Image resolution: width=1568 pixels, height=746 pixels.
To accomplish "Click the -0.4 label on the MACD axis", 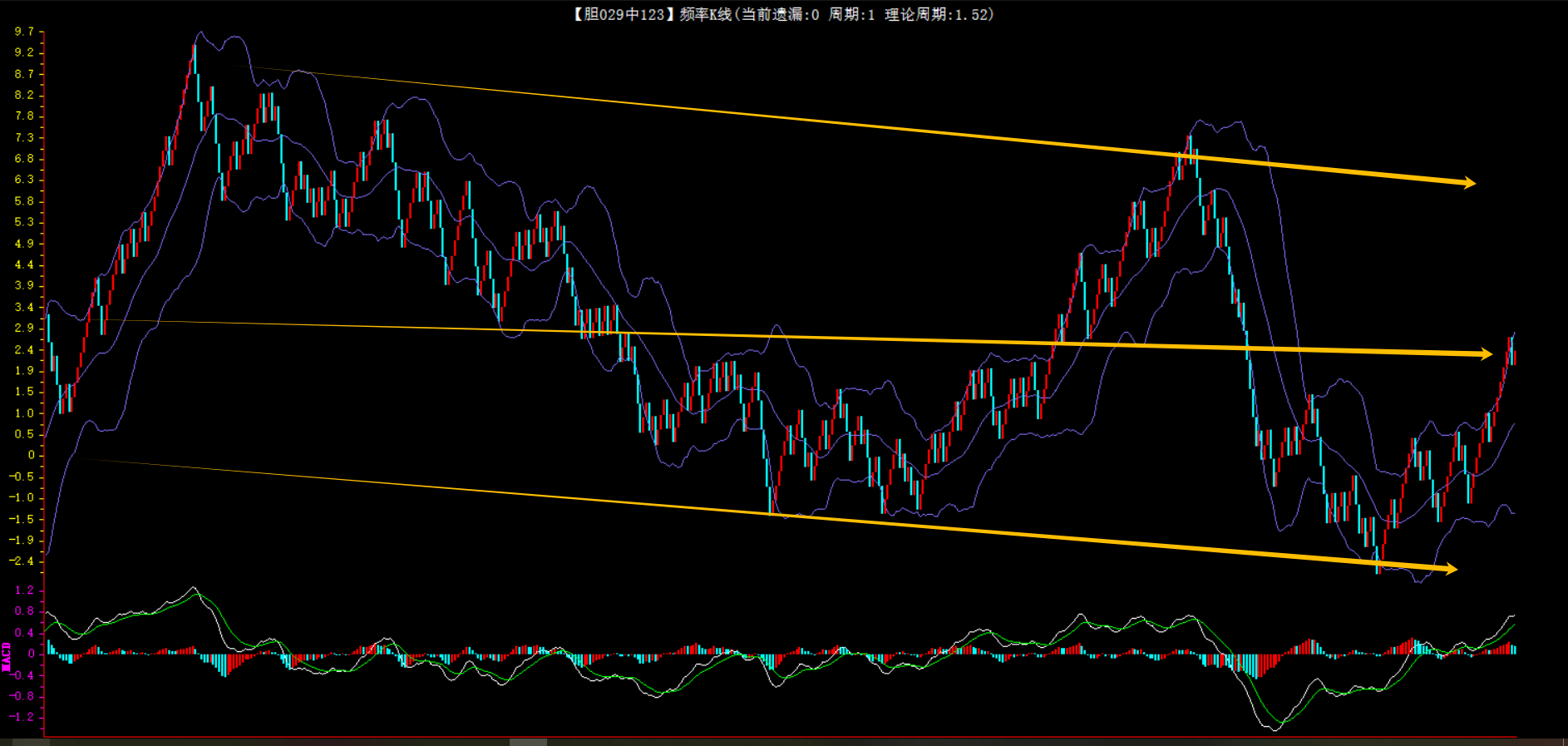I will [x=22, y=675].
